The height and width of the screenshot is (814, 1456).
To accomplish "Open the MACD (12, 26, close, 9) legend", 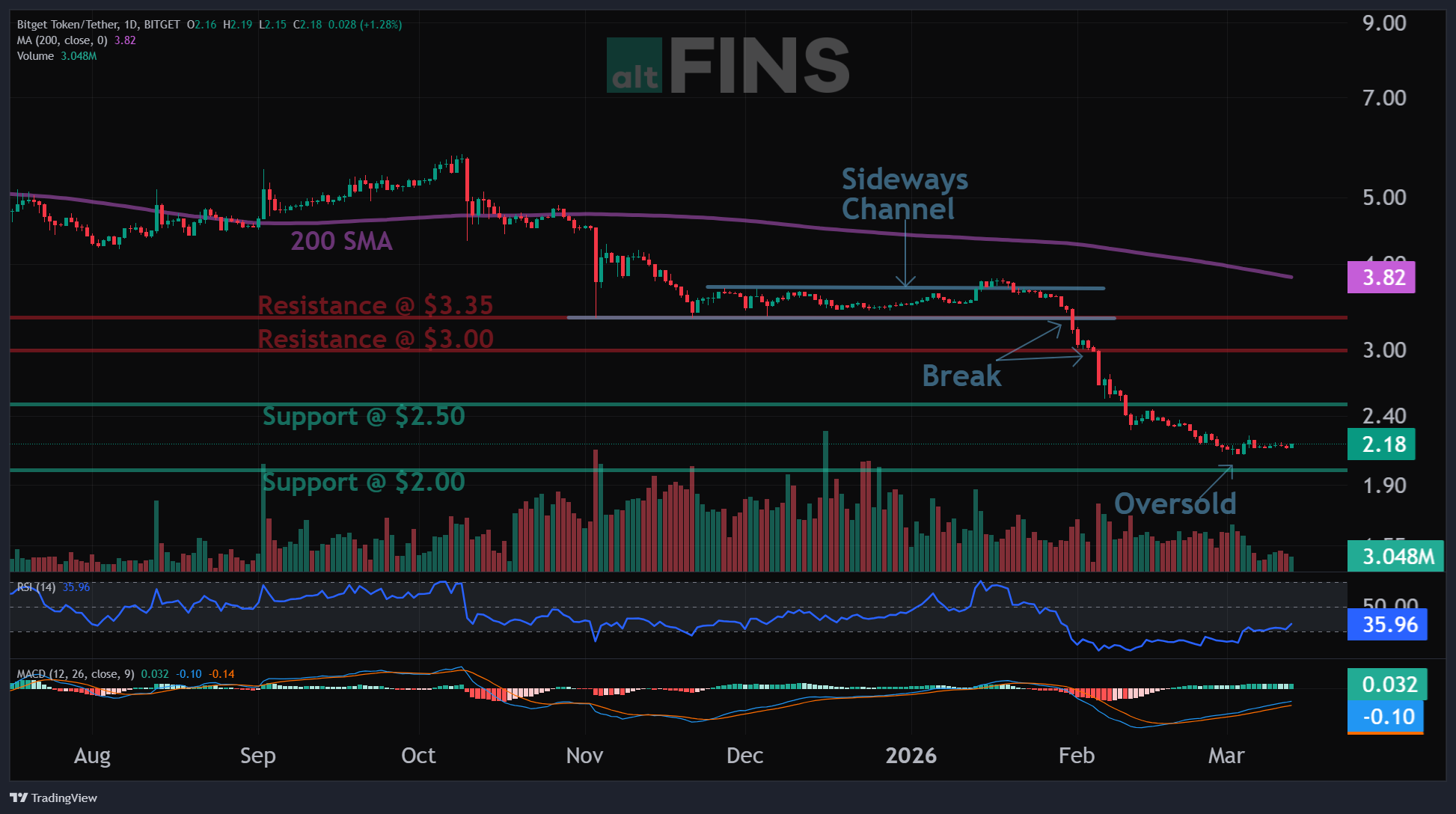I will pos(75,674).
